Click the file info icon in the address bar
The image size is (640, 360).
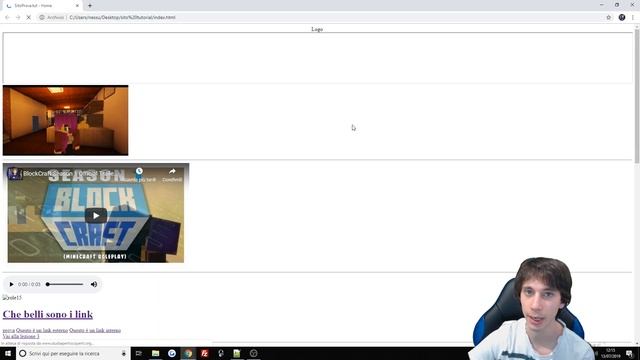point(42,18)
